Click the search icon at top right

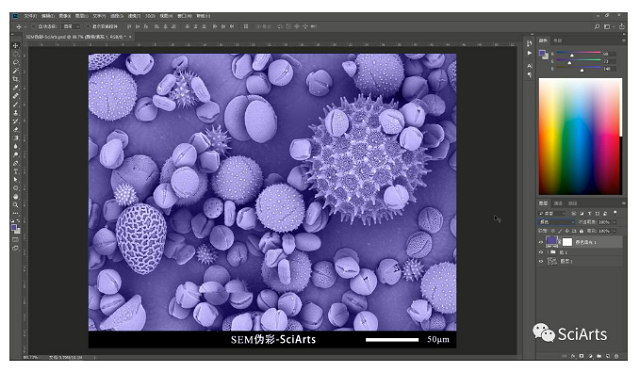point(597,27)
